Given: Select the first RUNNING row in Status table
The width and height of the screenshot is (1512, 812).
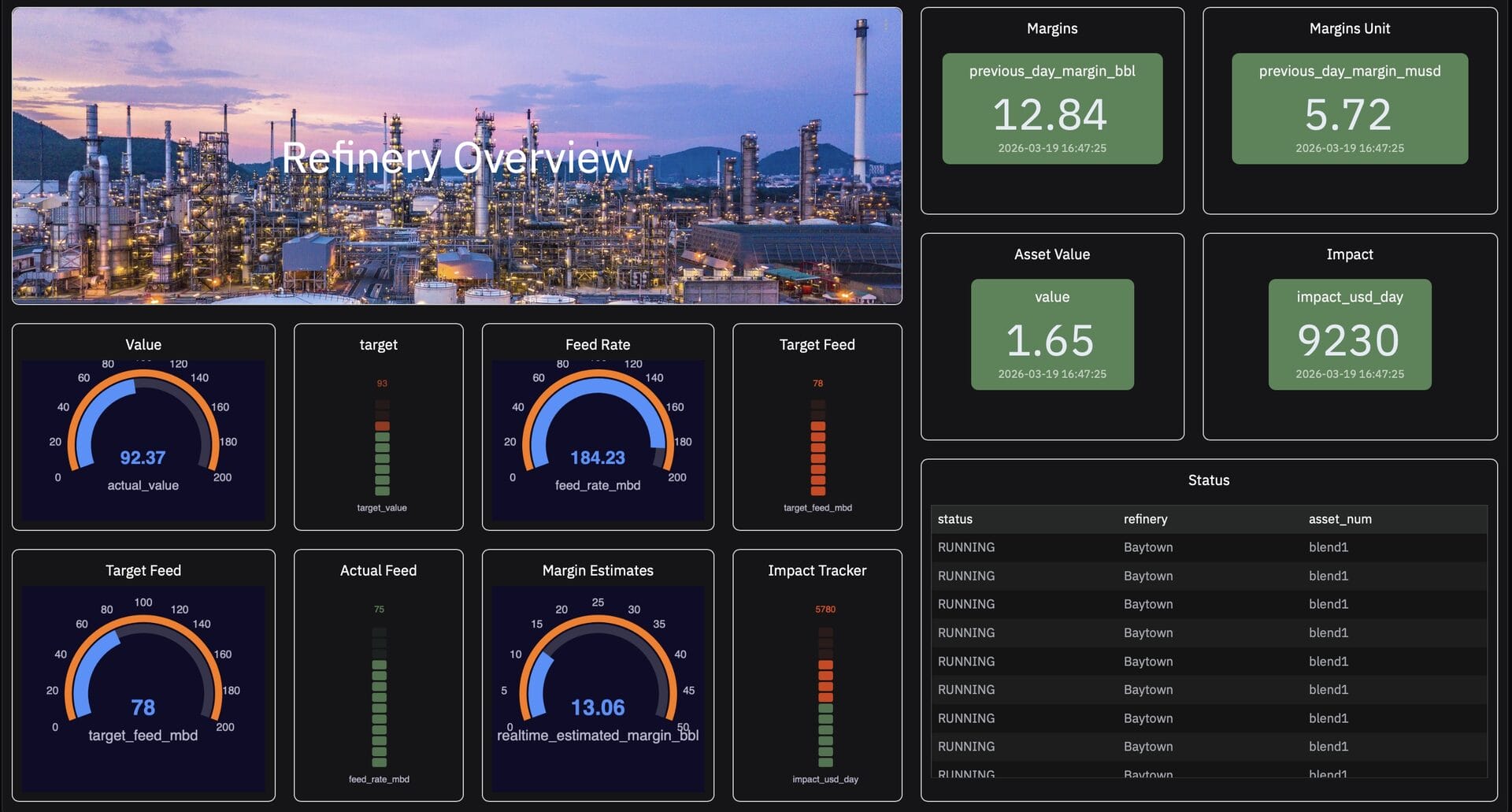Looking at the screenshot, I should coord(966,547).
